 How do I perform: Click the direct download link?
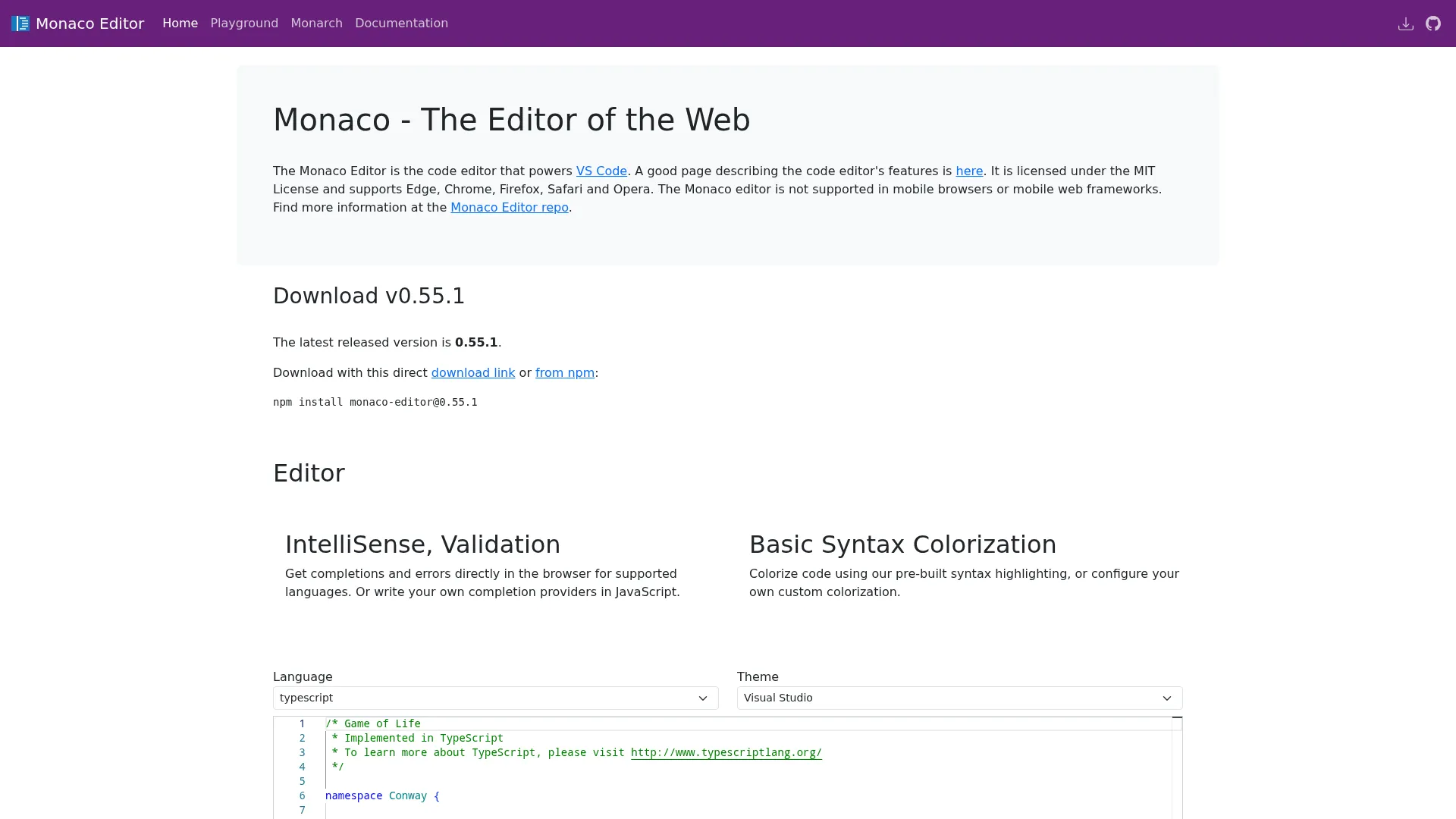tap(473, 373)
